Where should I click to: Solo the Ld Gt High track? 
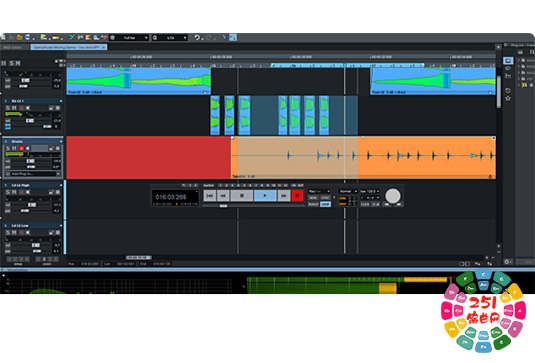(x=8, y=192)
